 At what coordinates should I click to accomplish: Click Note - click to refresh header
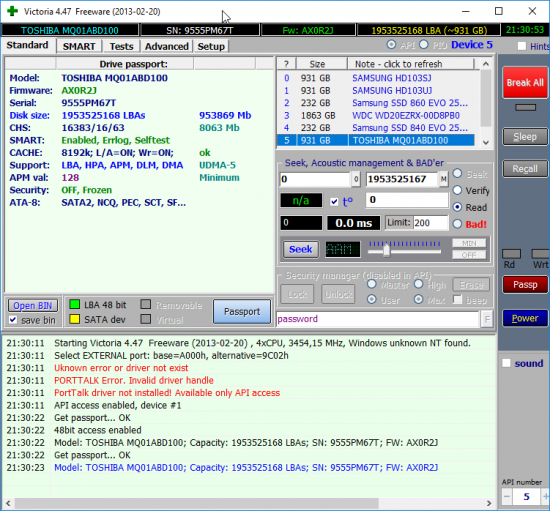click(x=410, y=64)
